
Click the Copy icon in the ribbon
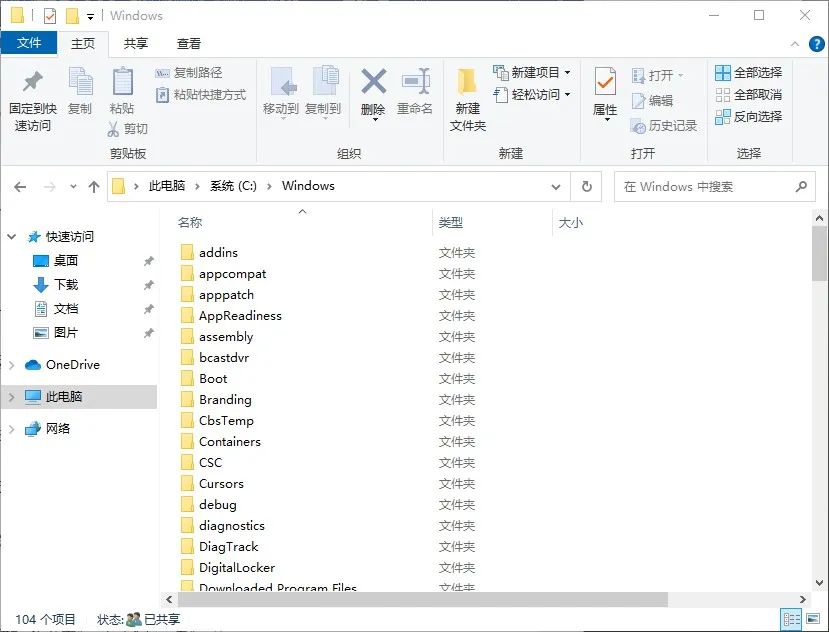pos(80,81)
